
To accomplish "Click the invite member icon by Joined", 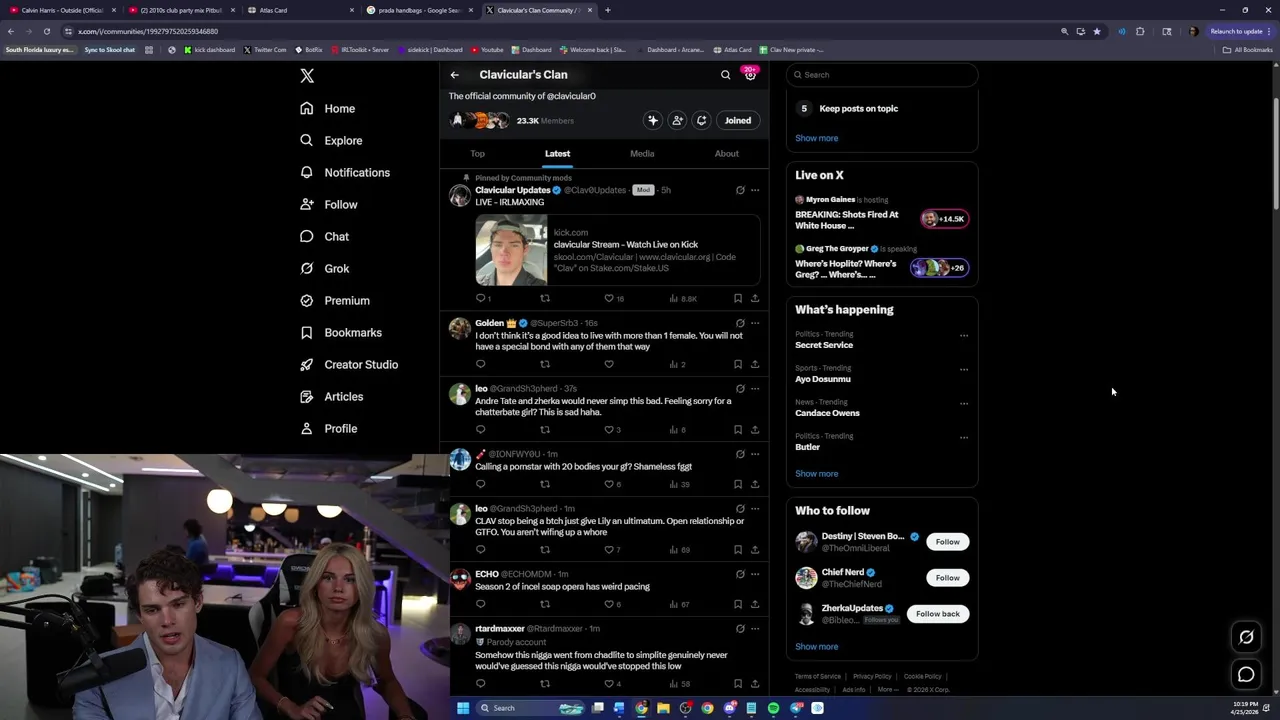I will [677, 120].
